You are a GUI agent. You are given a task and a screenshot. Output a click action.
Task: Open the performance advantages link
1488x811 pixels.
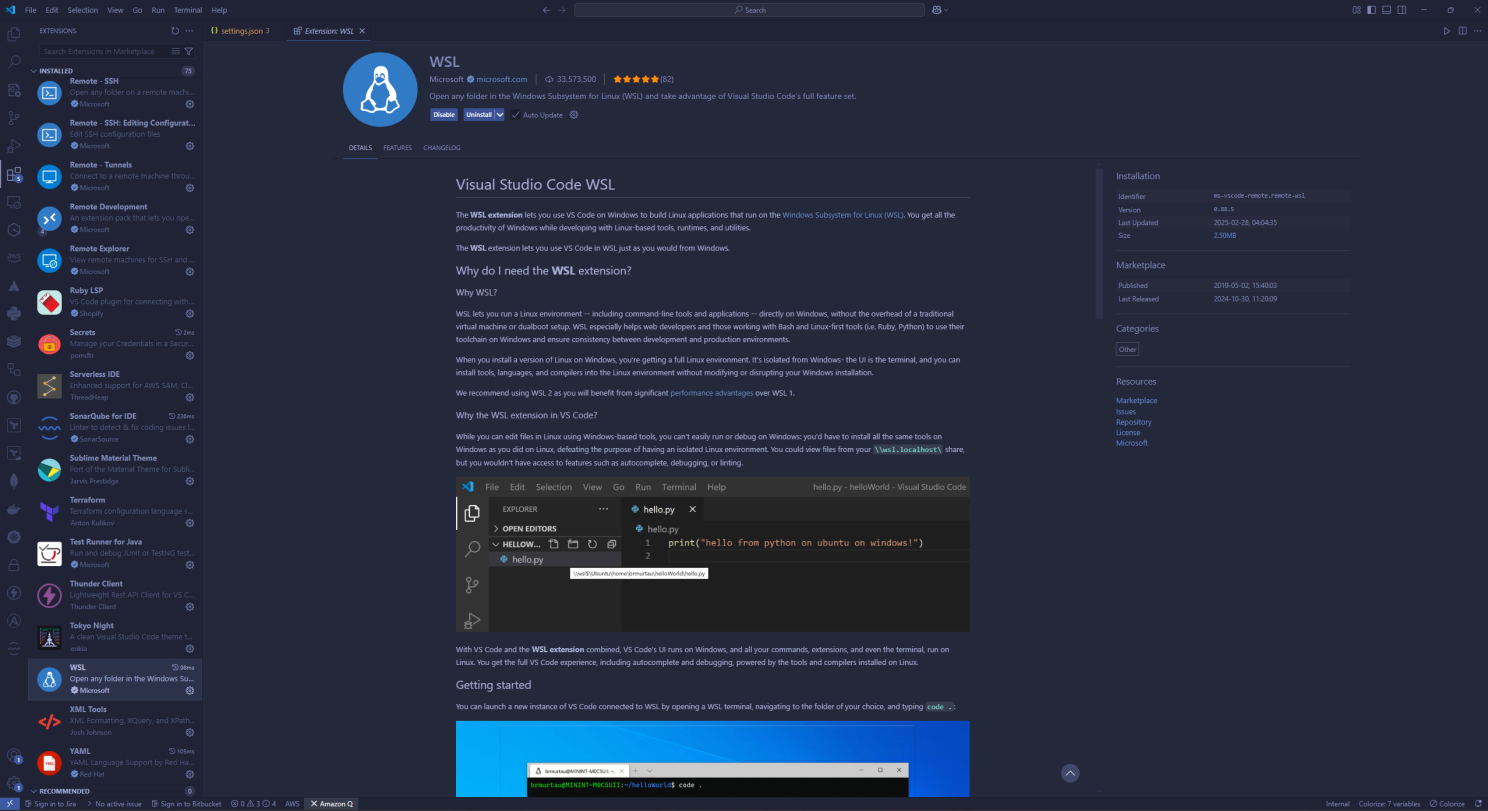click(711, 393)
